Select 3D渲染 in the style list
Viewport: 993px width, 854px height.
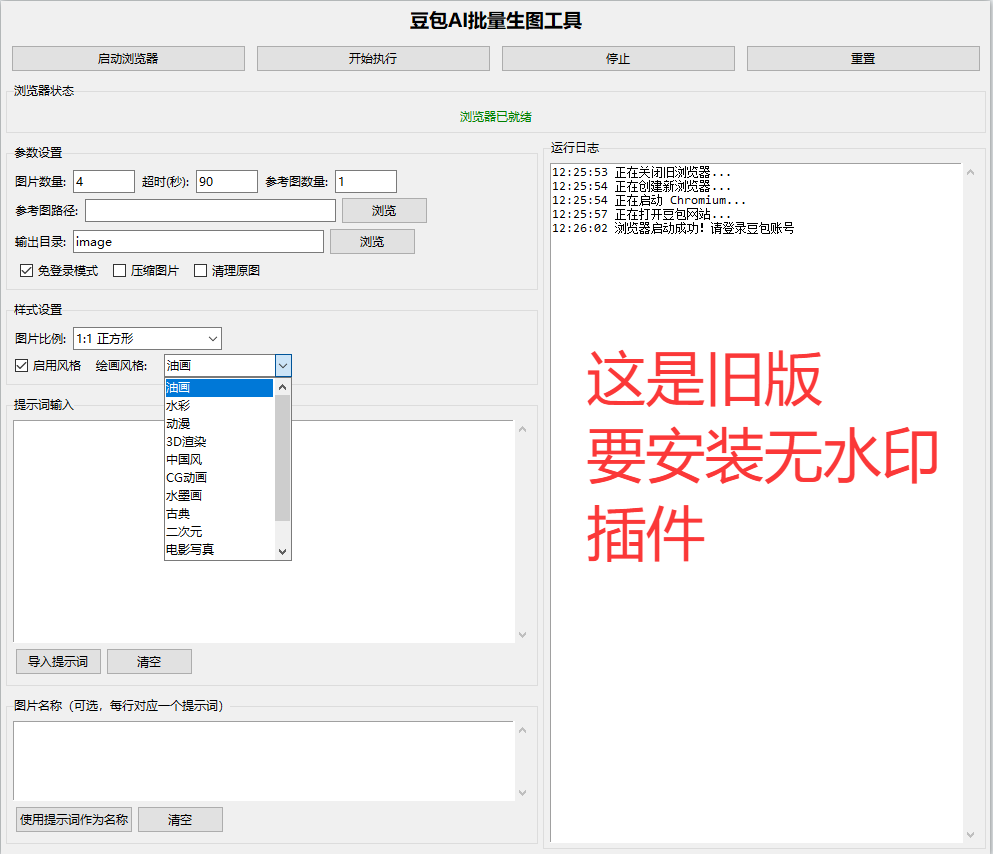click(219, 442)
